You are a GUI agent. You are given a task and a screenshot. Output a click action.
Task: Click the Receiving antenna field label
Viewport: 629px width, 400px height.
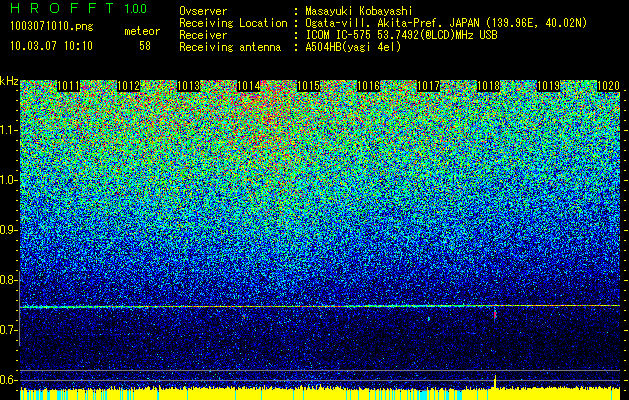[x=230, y=47]
